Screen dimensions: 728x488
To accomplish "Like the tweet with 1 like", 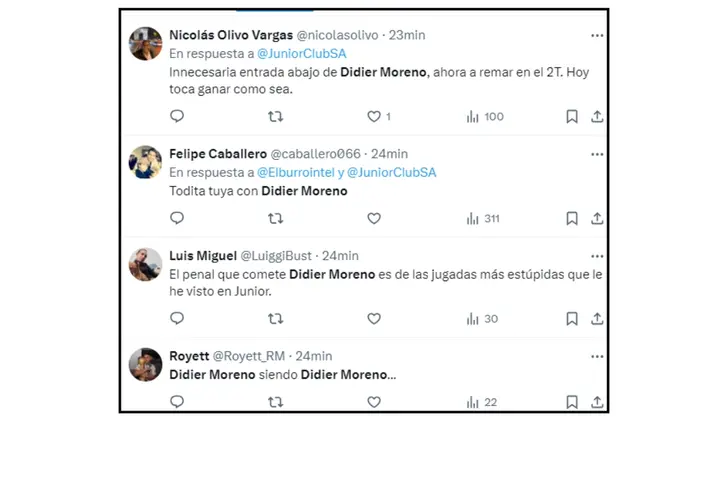I will (374, 117).
